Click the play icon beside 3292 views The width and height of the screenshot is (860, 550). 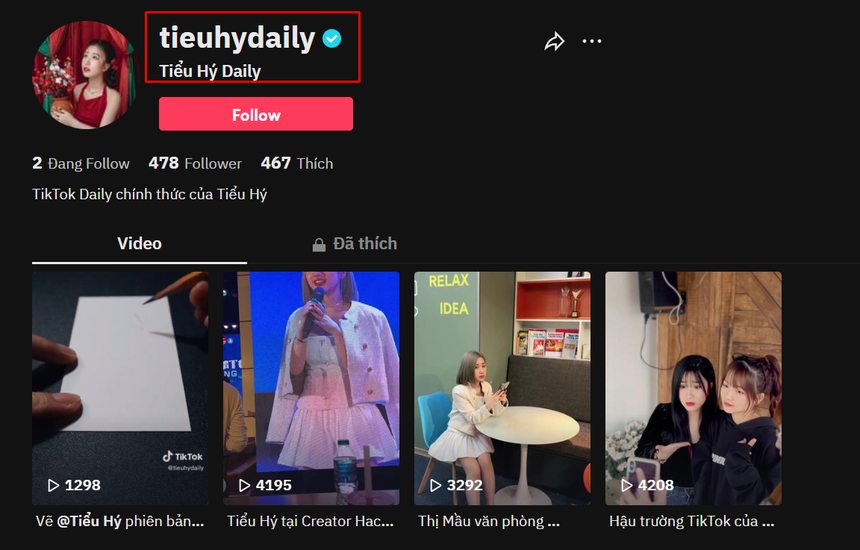pyautogui.click(x=435, y=485)
